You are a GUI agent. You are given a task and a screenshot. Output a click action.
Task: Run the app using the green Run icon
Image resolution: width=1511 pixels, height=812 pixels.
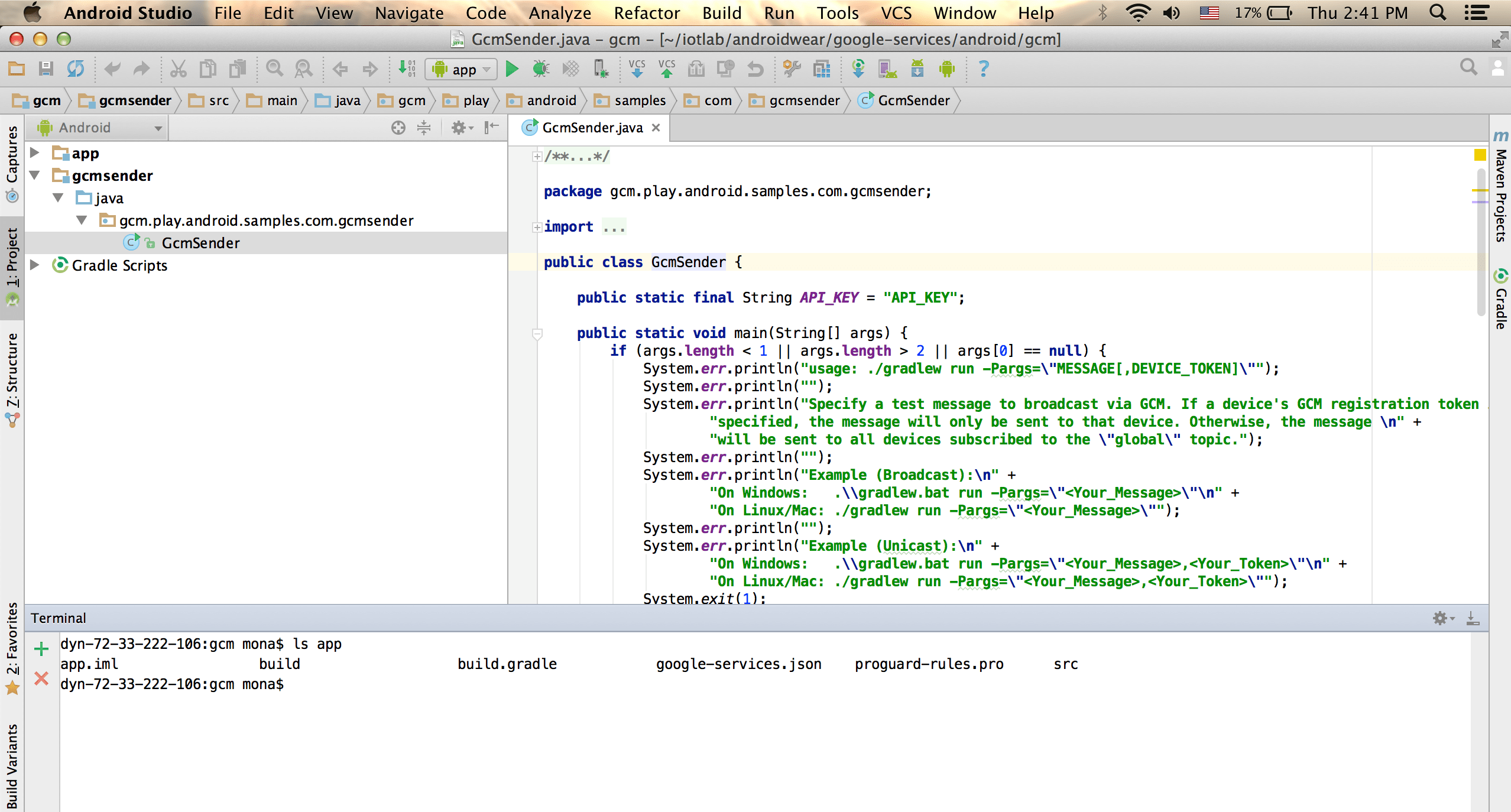[x=512, y=69]
